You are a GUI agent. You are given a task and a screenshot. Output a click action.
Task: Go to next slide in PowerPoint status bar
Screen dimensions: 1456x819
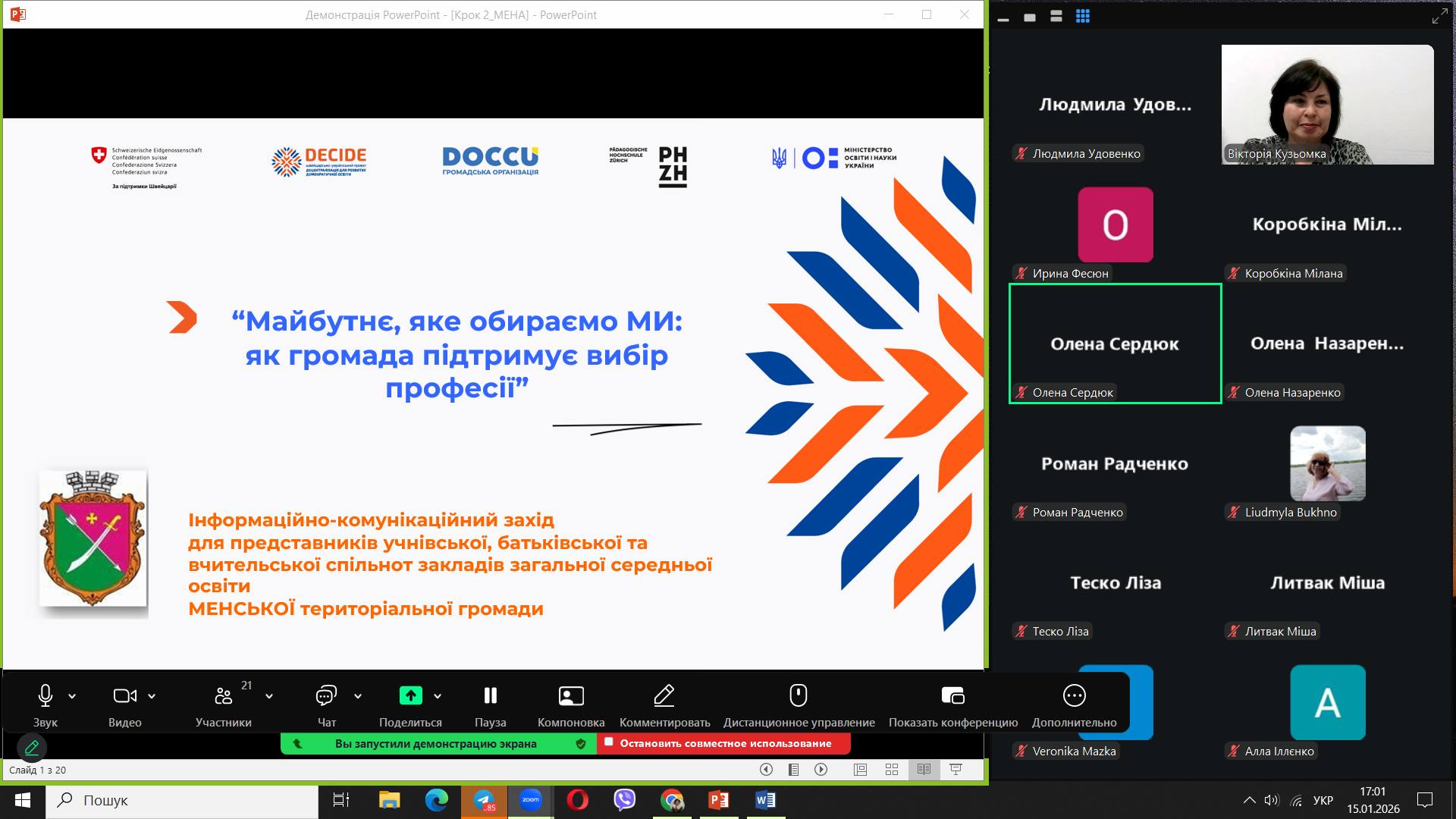point(821,770)
